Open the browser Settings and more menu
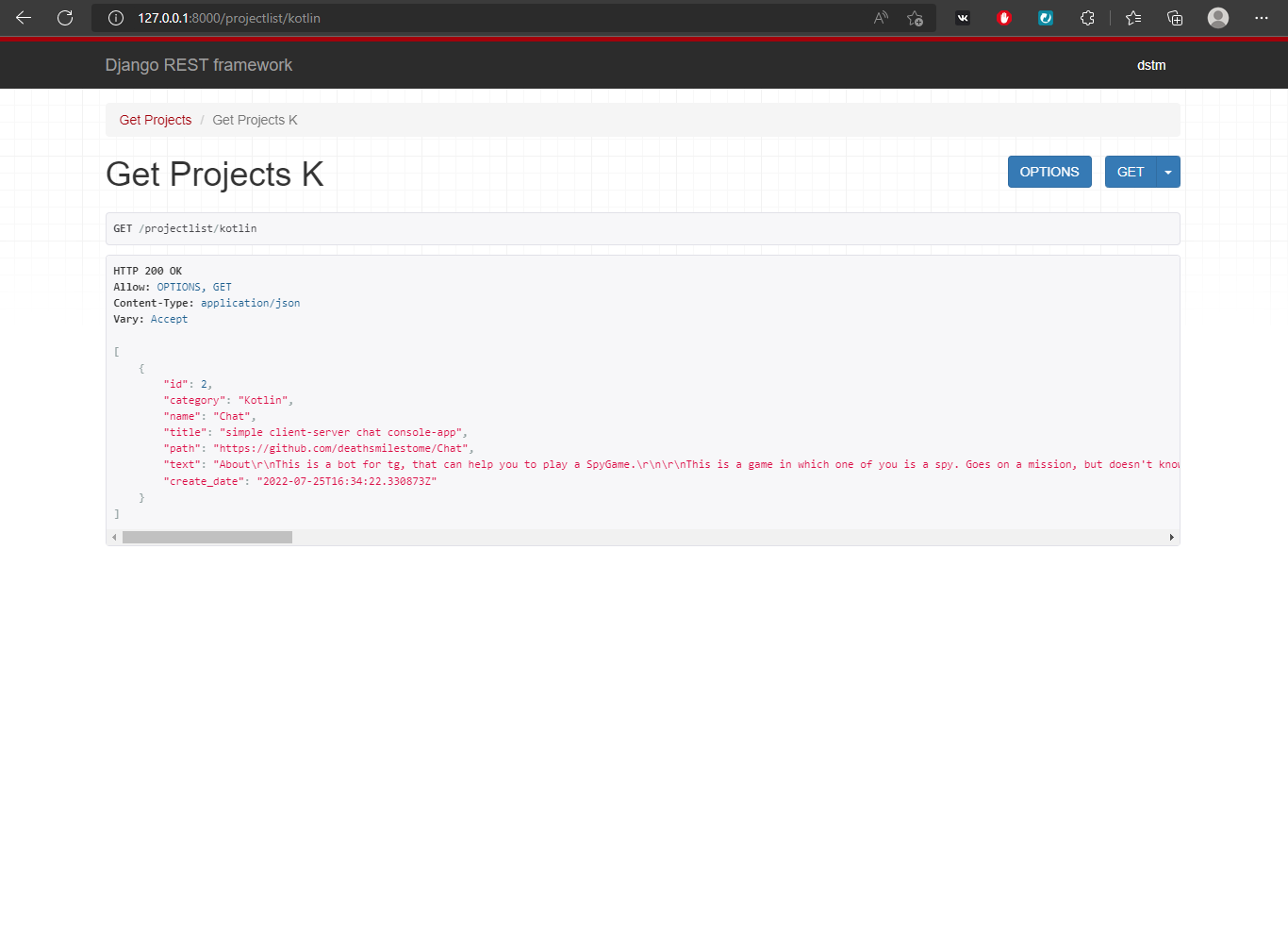Screen dimensions: 1288x933 click(1262, 18)
